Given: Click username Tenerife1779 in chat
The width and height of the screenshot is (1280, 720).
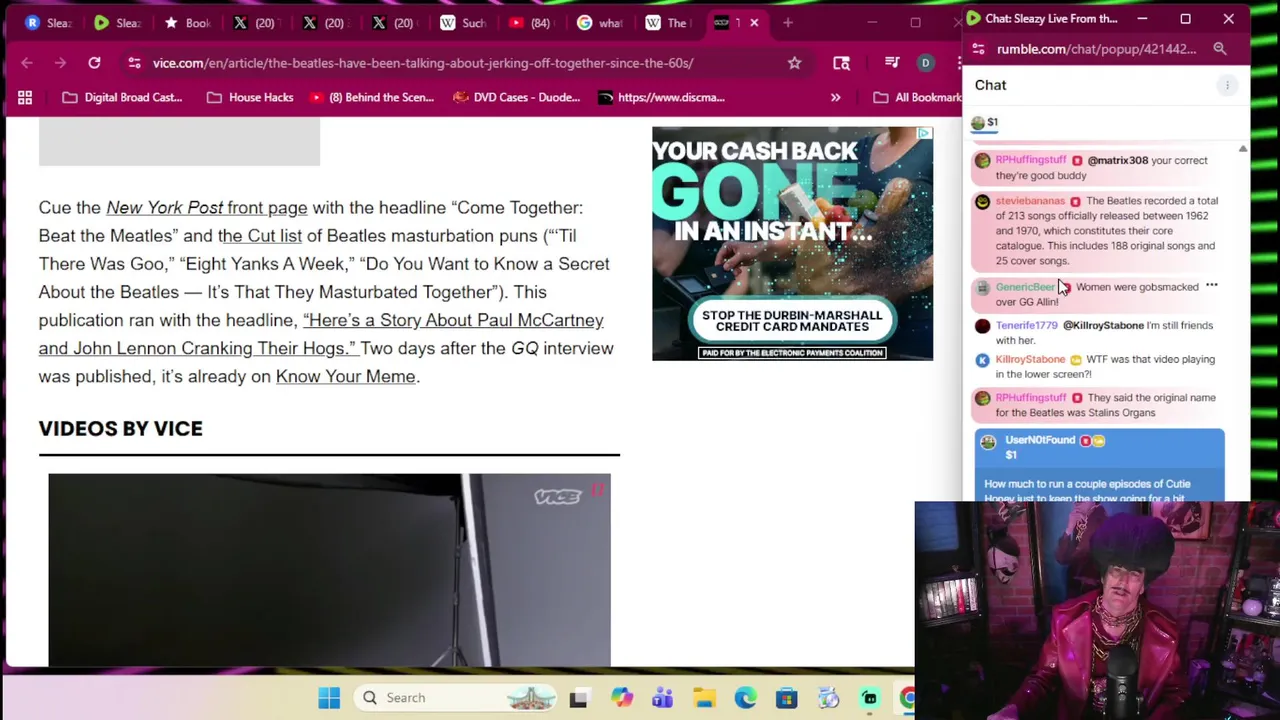Looking at the screenshot, I should (x=1026, y=325).
